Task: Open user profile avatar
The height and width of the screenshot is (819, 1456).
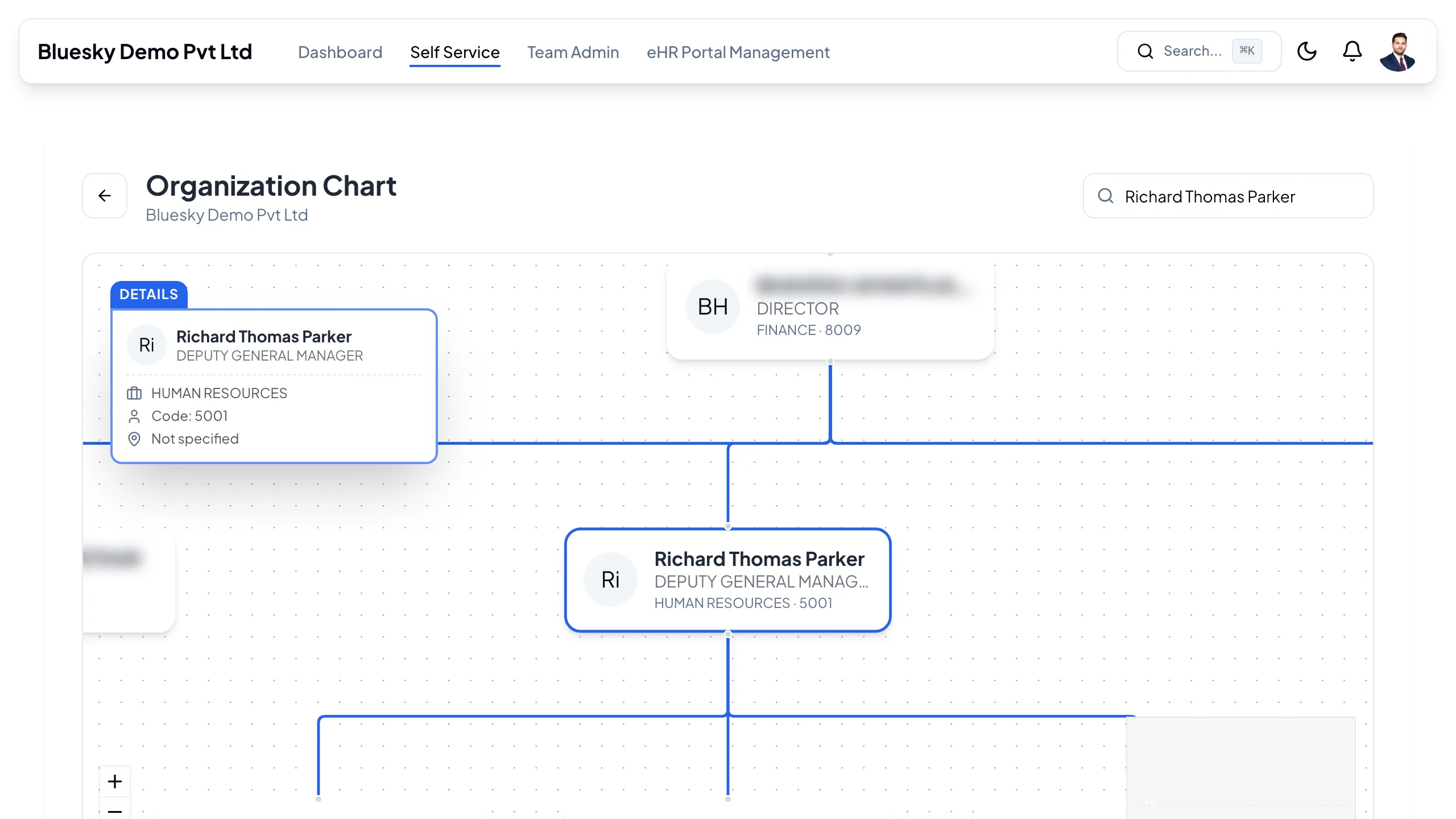Action: point(1397,52)
